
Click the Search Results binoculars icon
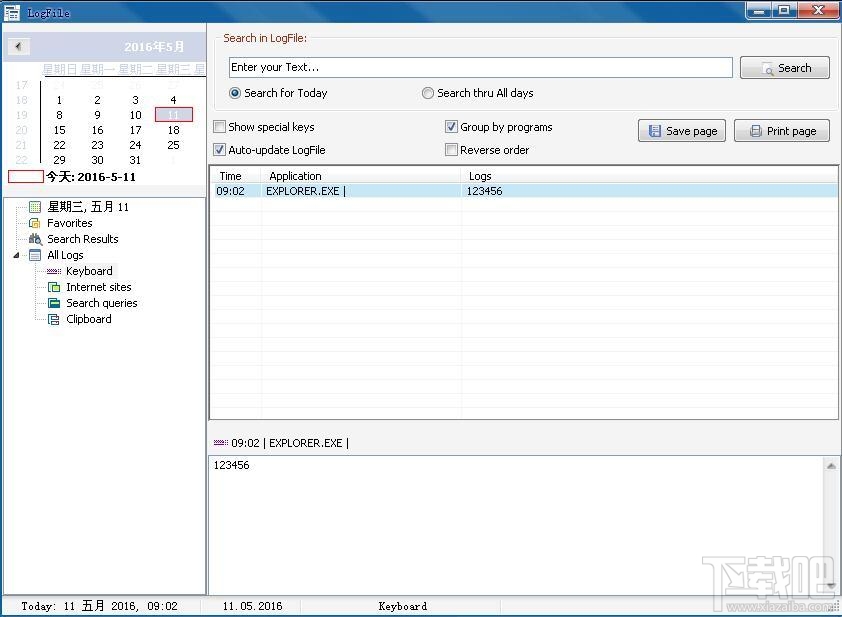[x=35, y=239]
